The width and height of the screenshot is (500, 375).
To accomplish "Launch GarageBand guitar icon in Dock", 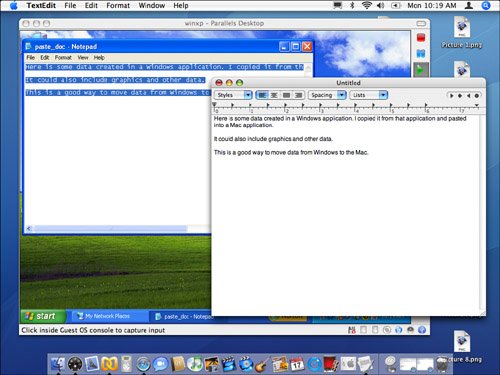I will coord(263,364).
